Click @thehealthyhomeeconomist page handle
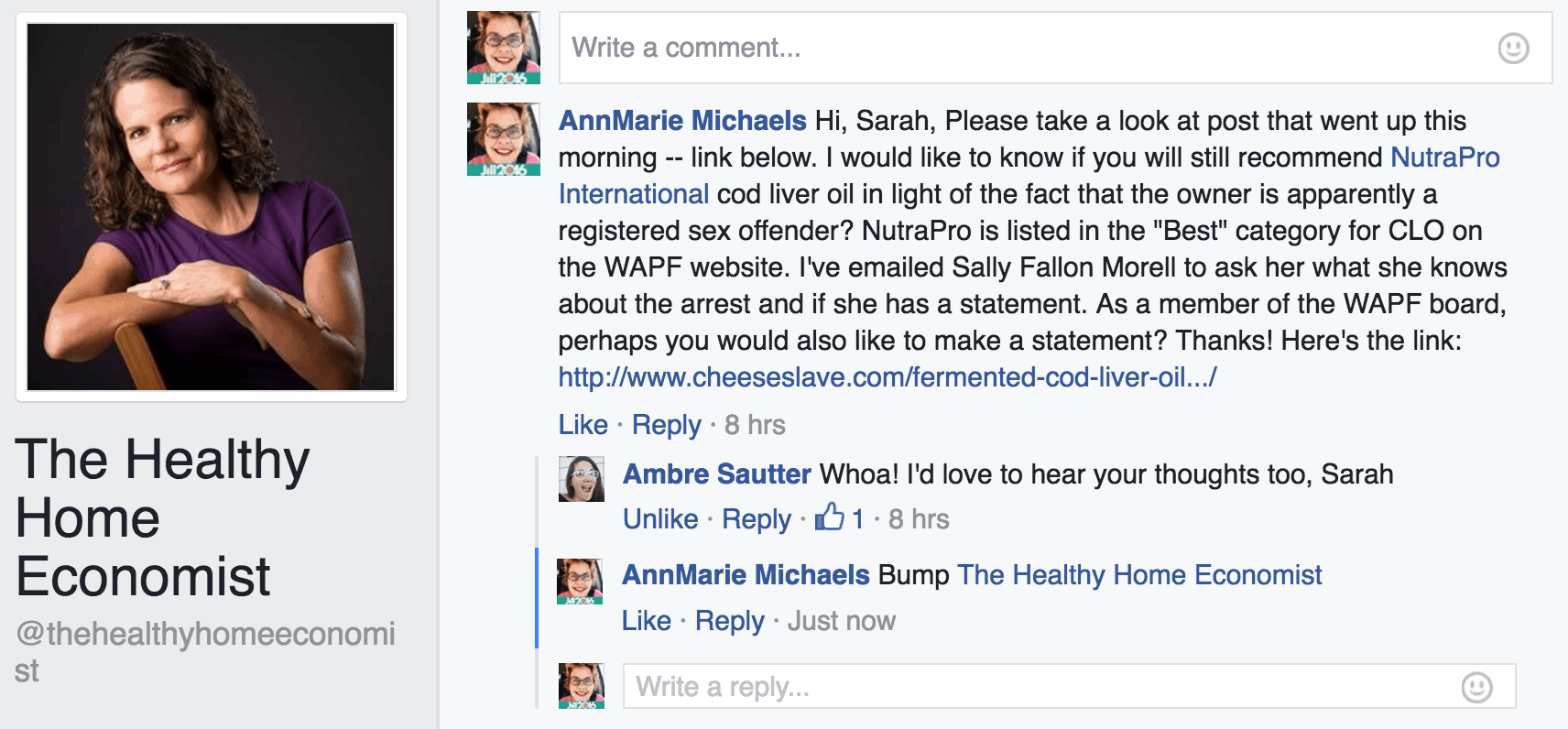1568x729 pixels. (205, 651)
